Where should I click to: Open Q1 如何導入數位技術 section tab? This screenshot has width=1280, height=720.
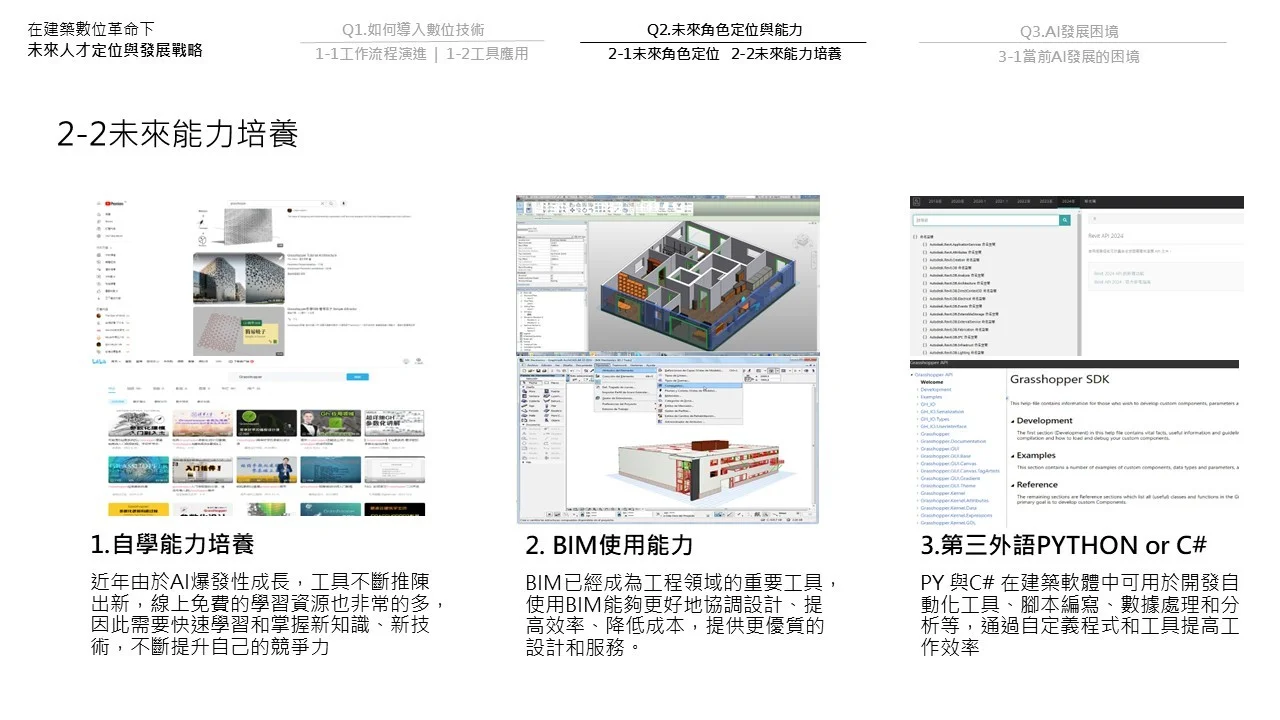pos(412,30)
